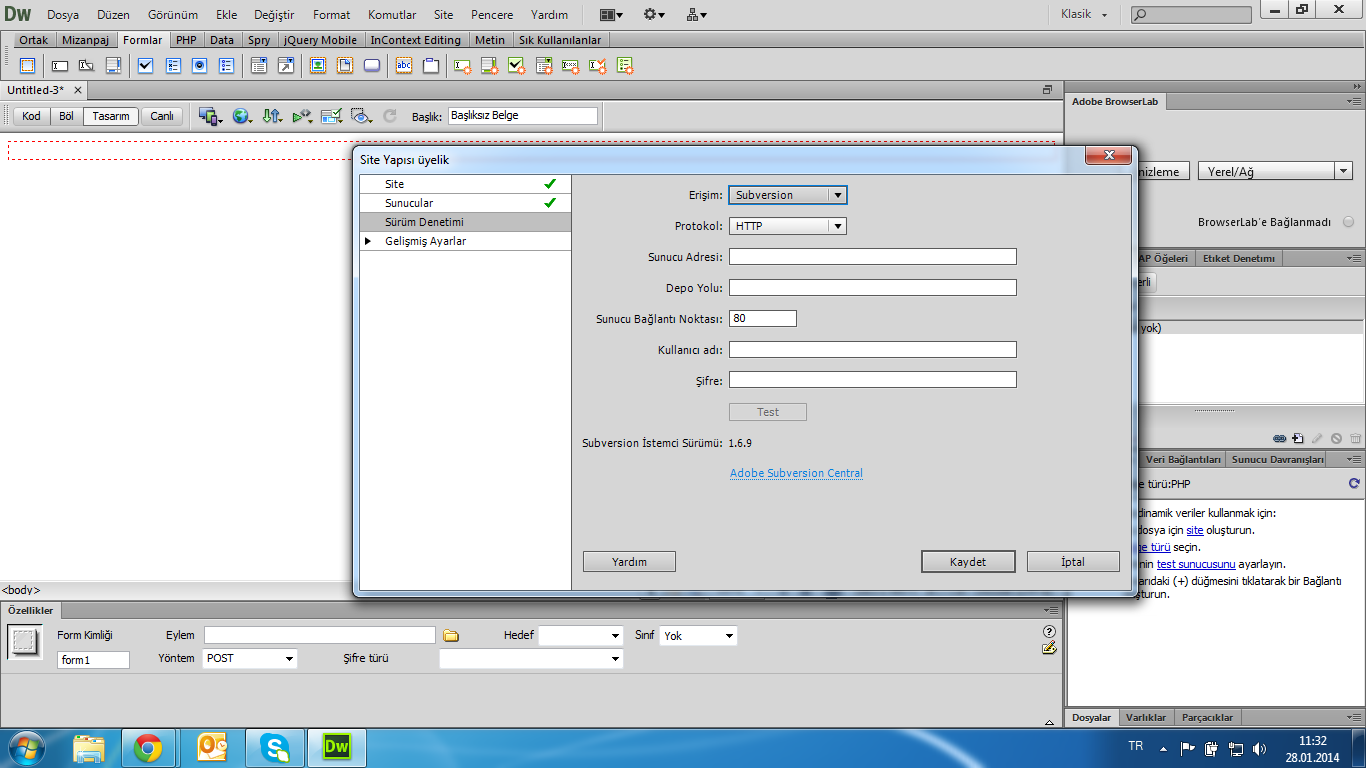Screen dimensions: 1366x768
Task: Open the Değiştir menu
Action: [x=275, y=15]
